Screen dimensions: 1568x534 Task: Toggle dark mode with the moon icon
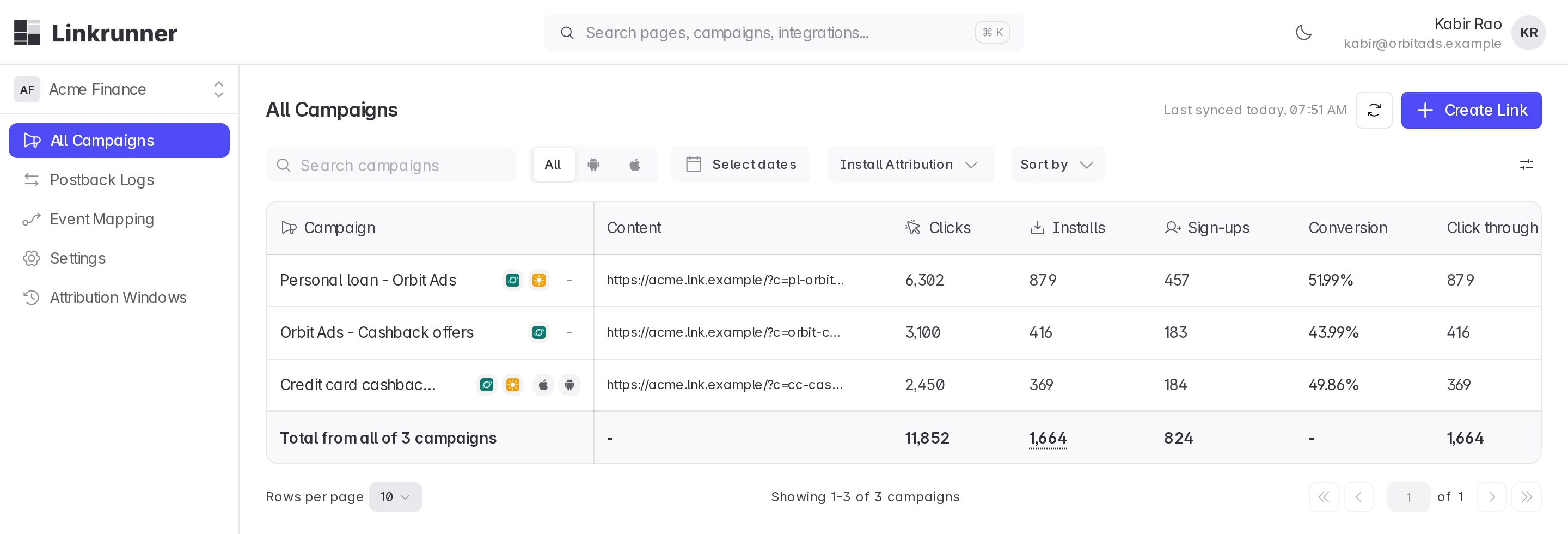[x=1303, y=32]
